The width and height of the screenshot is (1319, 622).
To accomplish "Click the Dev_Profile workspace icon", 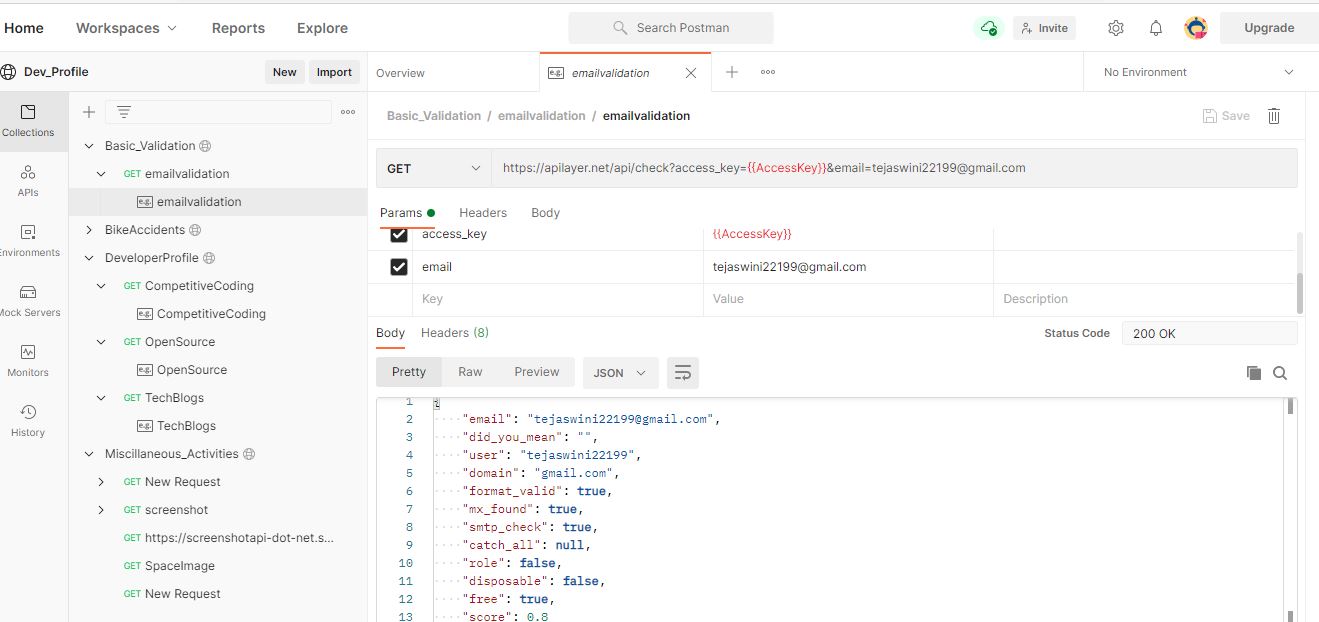I will pos(9,72).
